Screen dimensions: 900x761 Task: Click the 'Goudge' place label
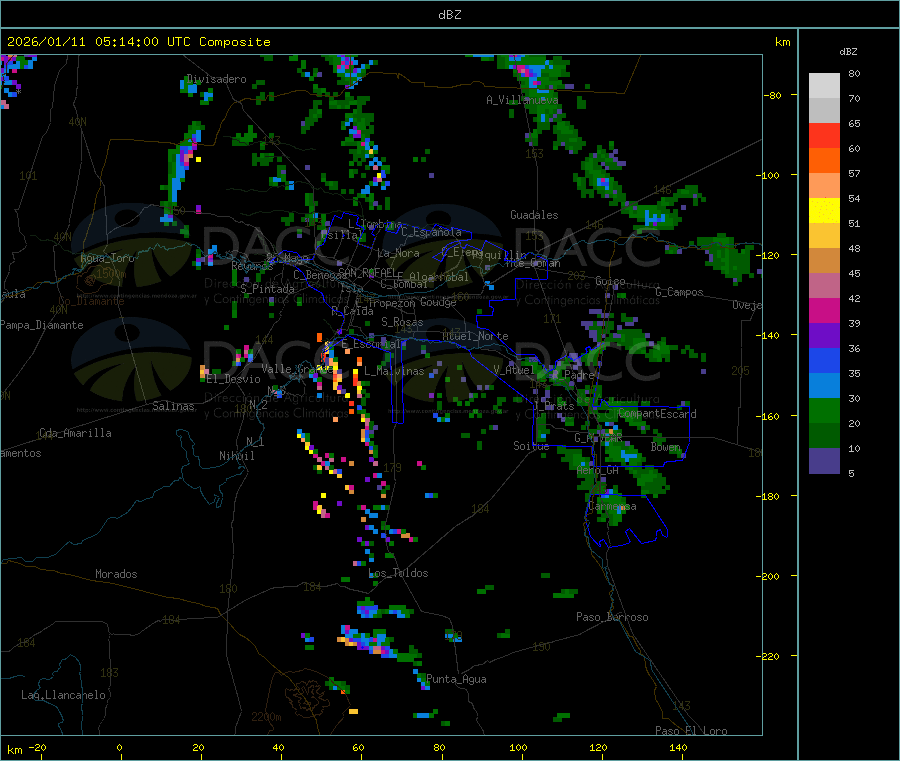coord(438,302)
